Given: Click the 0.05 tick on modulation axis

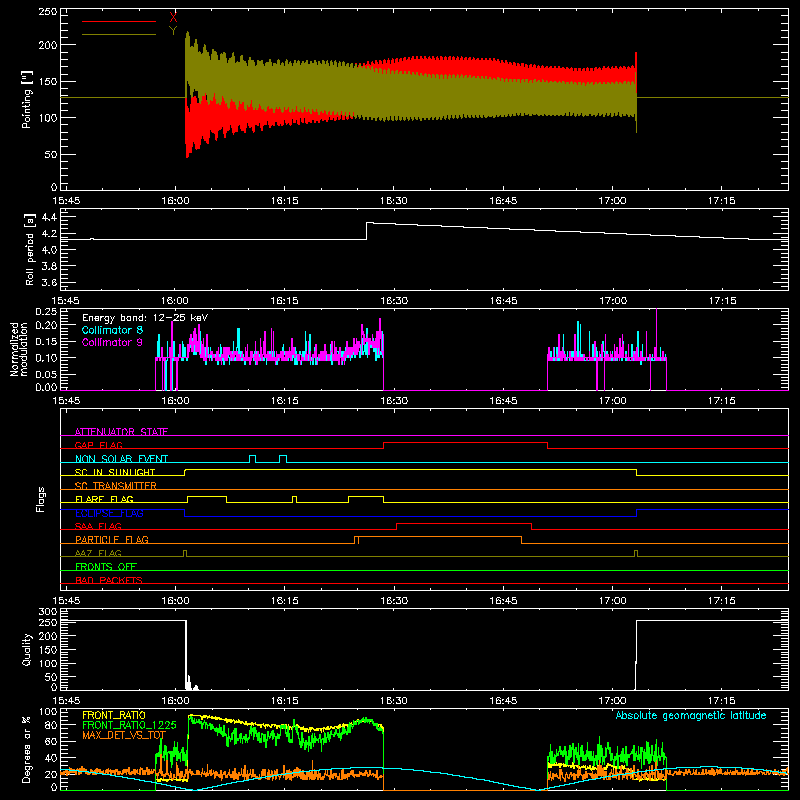Looking at the screenshot, I should click(46, 374).
